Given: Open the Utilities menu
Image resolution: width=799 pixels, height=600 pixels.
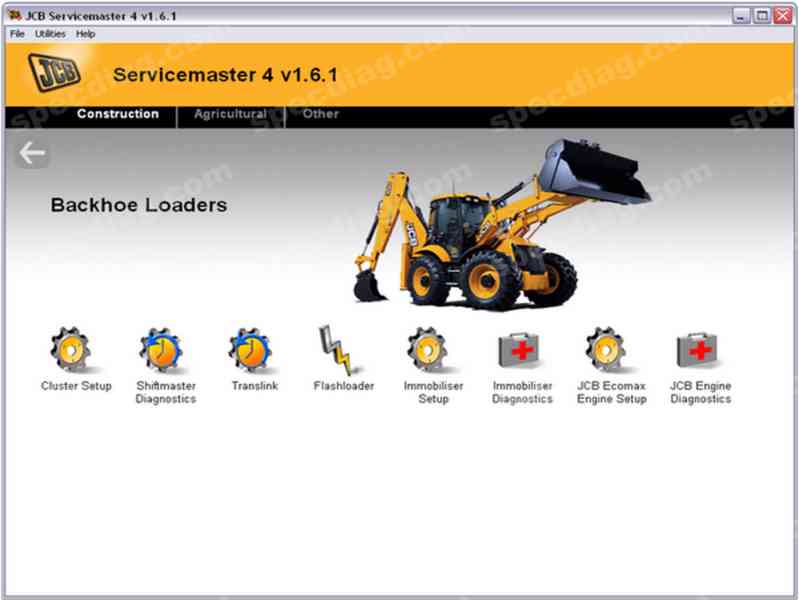Looking at the screenshot, I should point(50,34).
